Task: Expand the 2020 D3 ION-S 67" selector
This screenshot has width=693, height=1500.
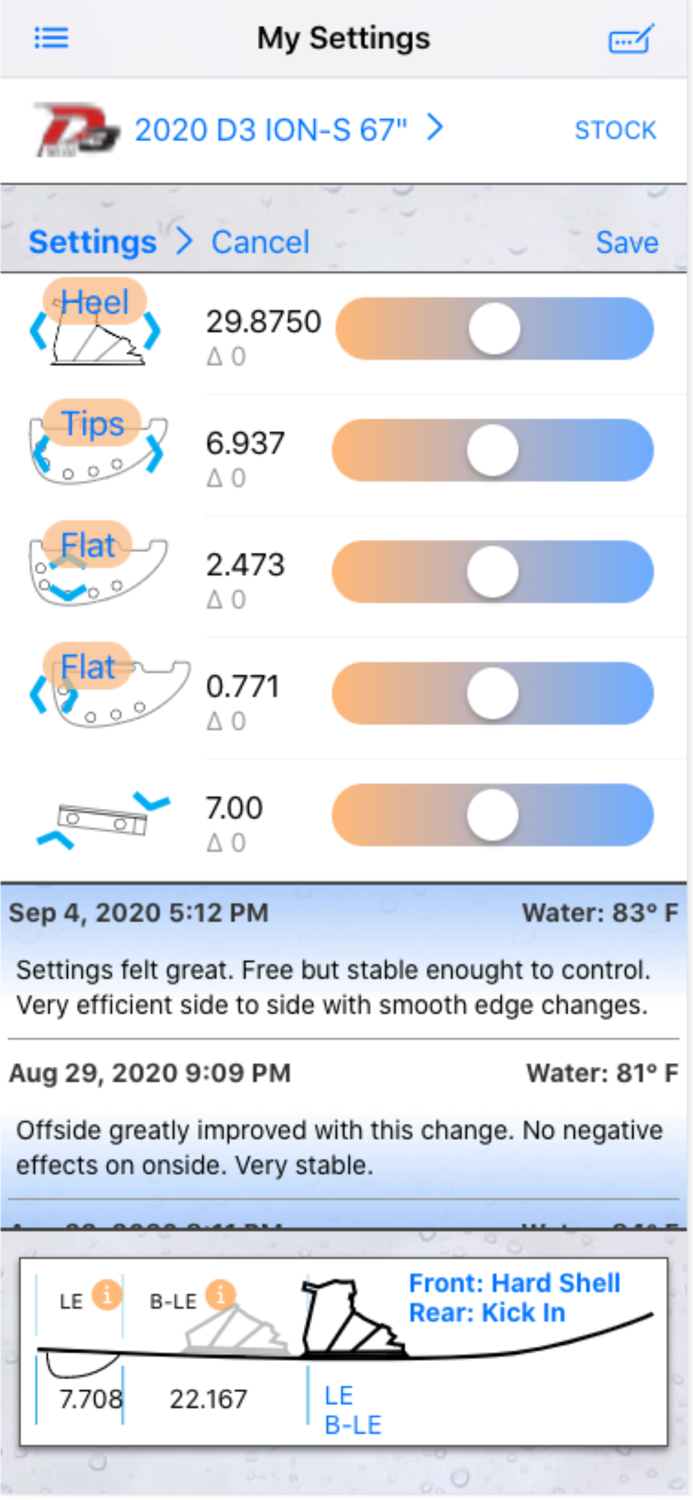Action: pyautogui.click(x=289, y=129)
